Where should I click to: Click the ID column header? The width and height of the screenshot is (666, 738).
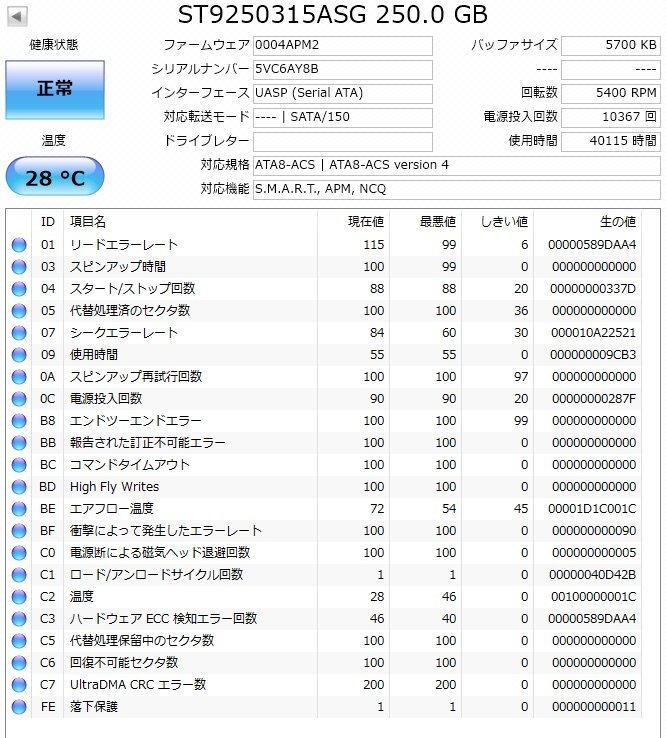[48, 222]
